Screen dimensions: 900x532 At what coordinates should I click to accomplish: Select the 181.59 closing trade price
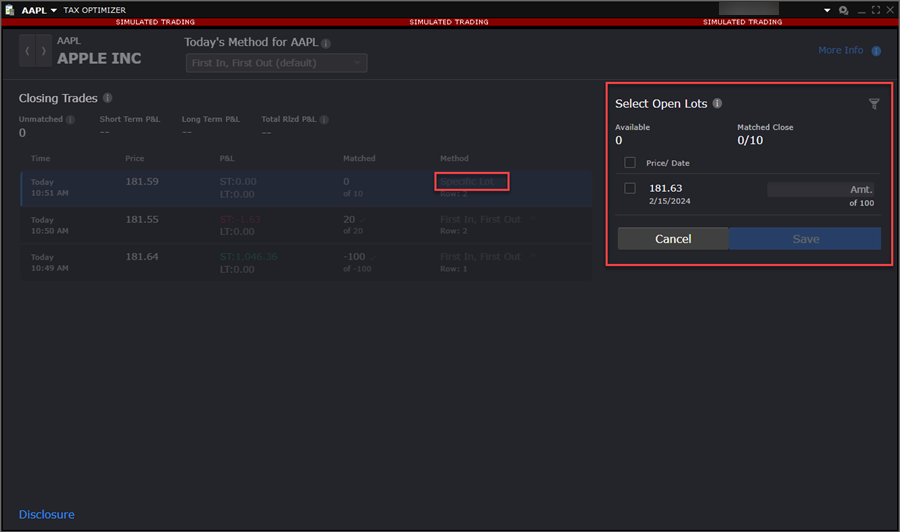pos(142,181)
